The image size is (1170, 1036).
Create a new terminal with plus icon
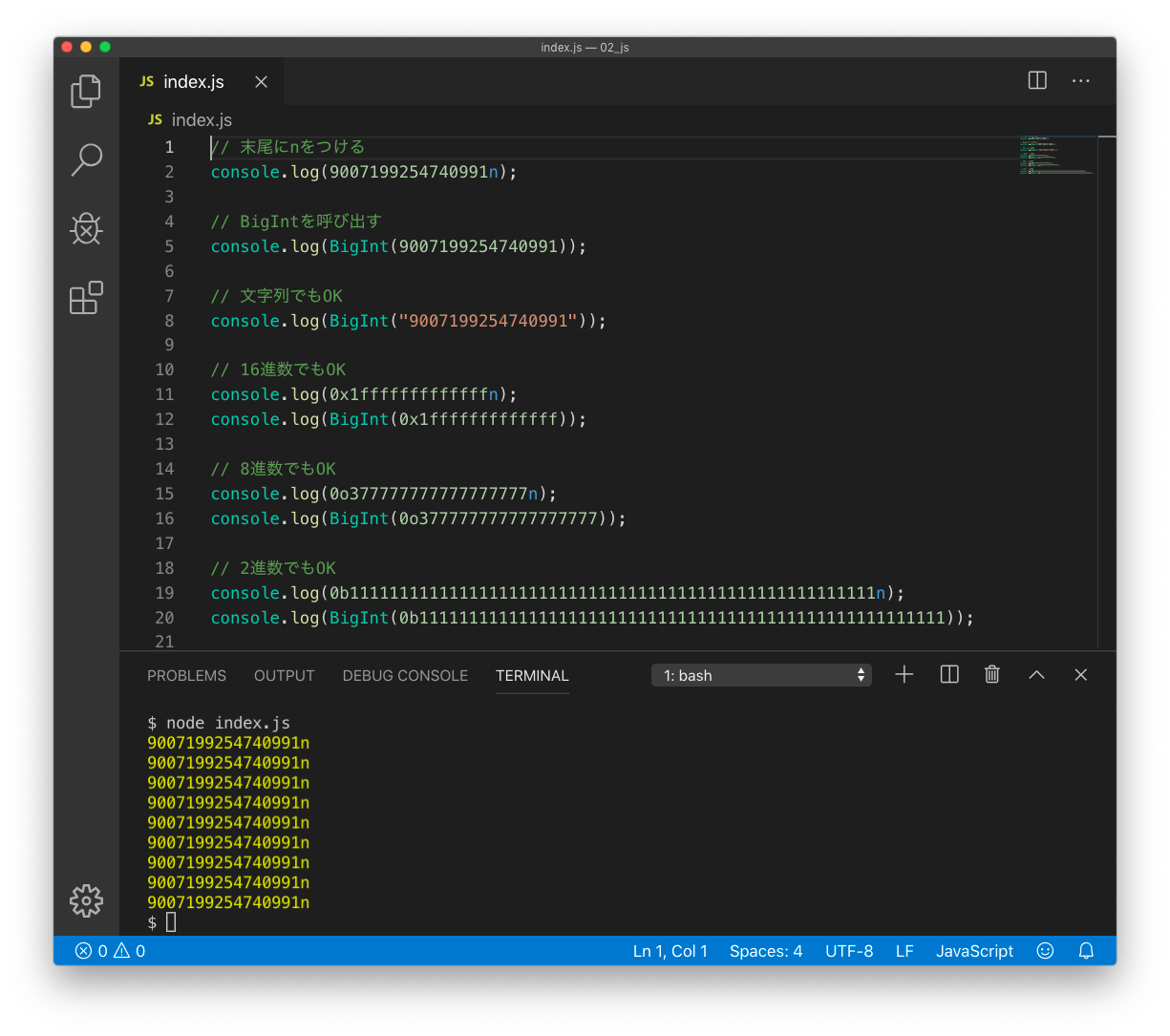point(904,675)
